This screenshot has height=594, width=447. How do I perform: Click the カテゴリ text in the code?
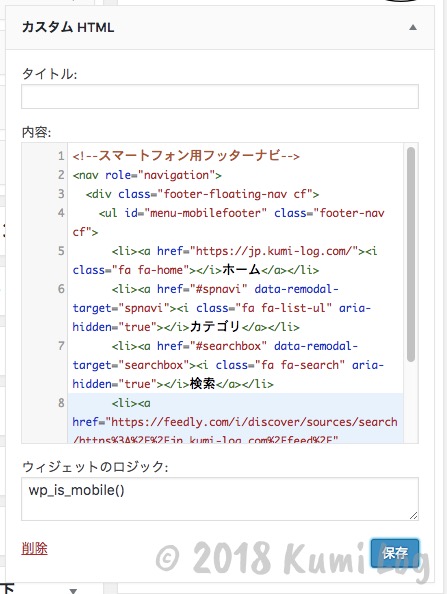click(x=215, y=327)
